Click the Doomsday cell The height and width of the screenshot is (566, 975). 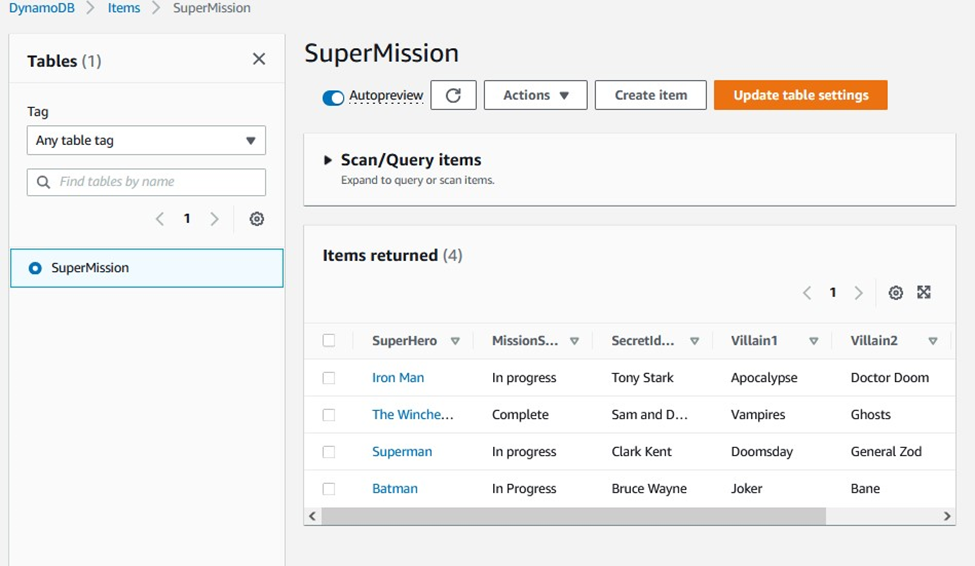point(762,452)
